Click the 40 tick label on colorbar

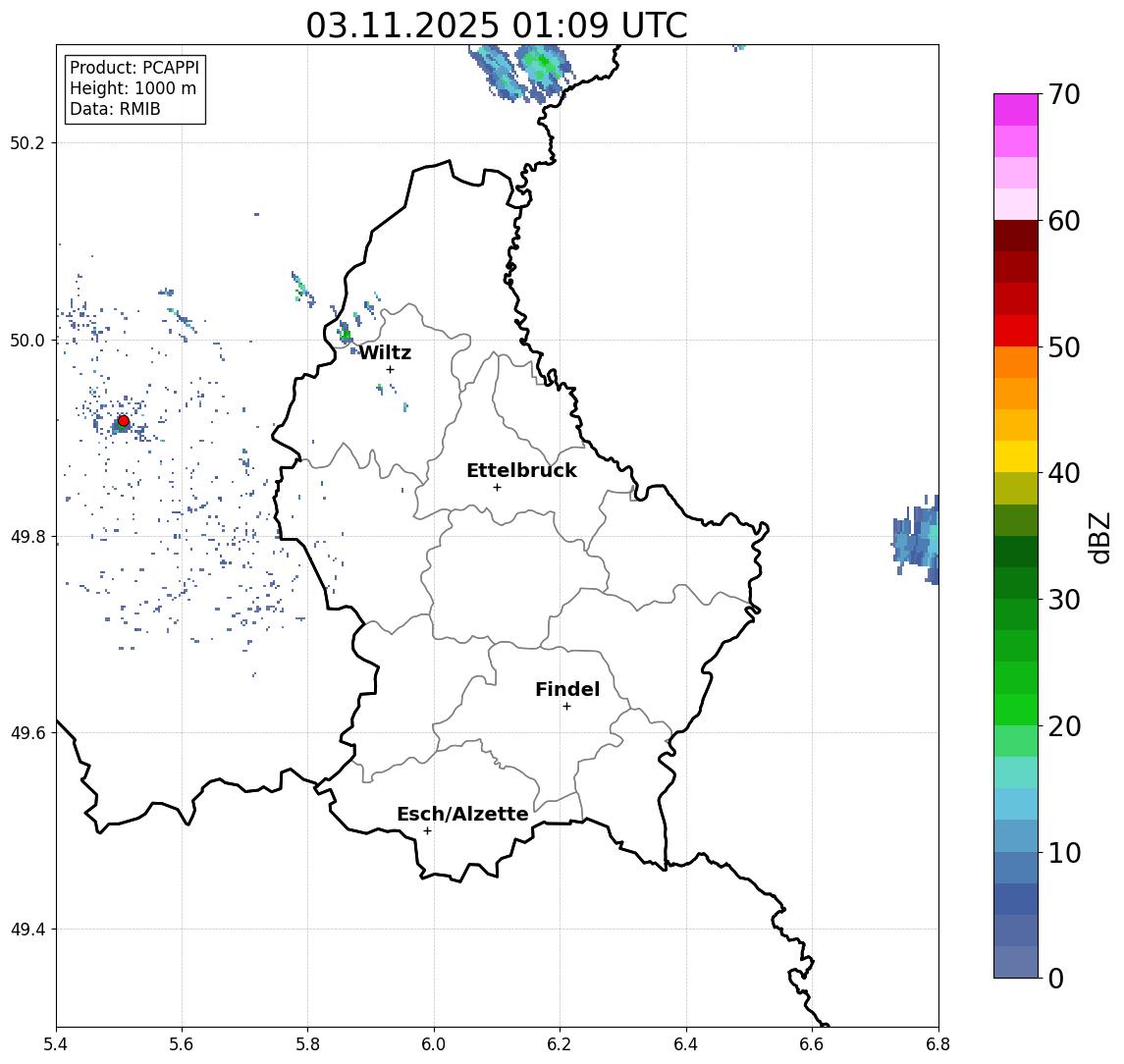(x=1064, y=473)
